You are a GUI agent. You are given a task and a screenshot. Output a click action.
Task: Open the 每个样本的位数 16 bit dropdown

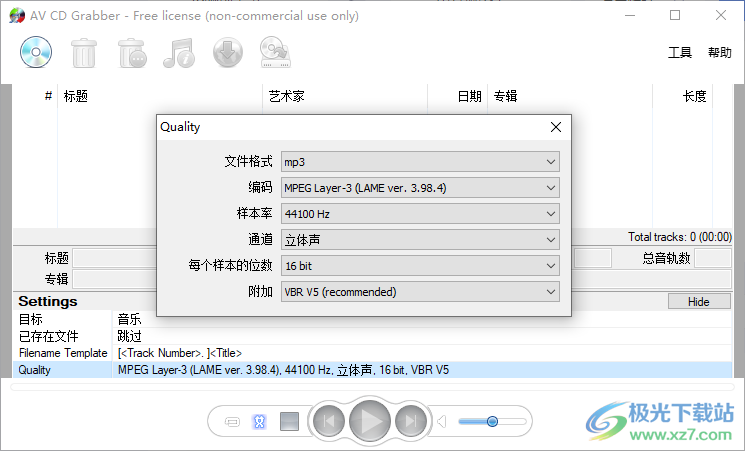420,266
